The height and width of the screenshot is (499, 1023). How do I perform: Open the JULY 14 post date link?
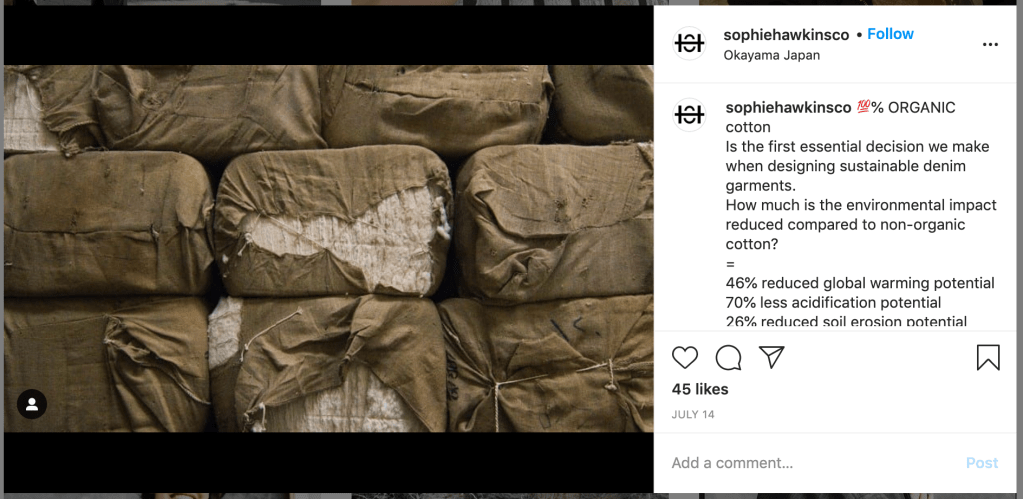click(x=693, y=415)
